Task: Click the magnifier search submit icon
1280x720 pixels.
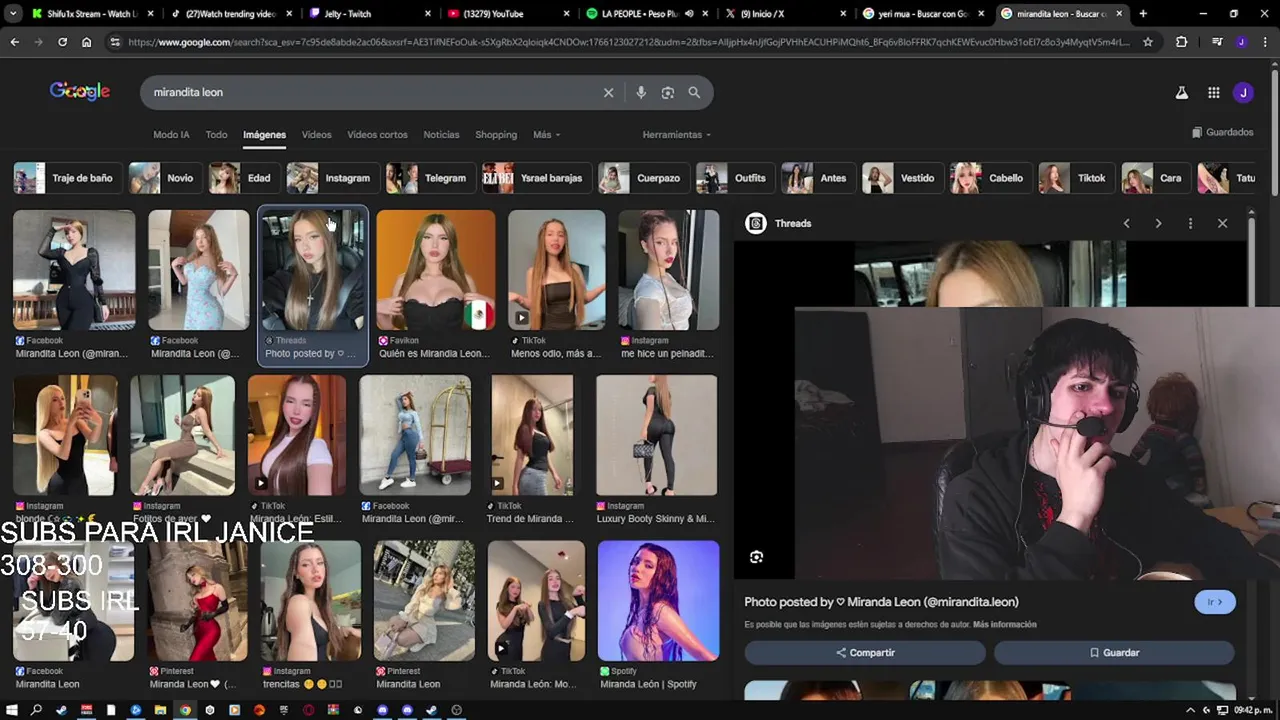Action: coord(694,92)
